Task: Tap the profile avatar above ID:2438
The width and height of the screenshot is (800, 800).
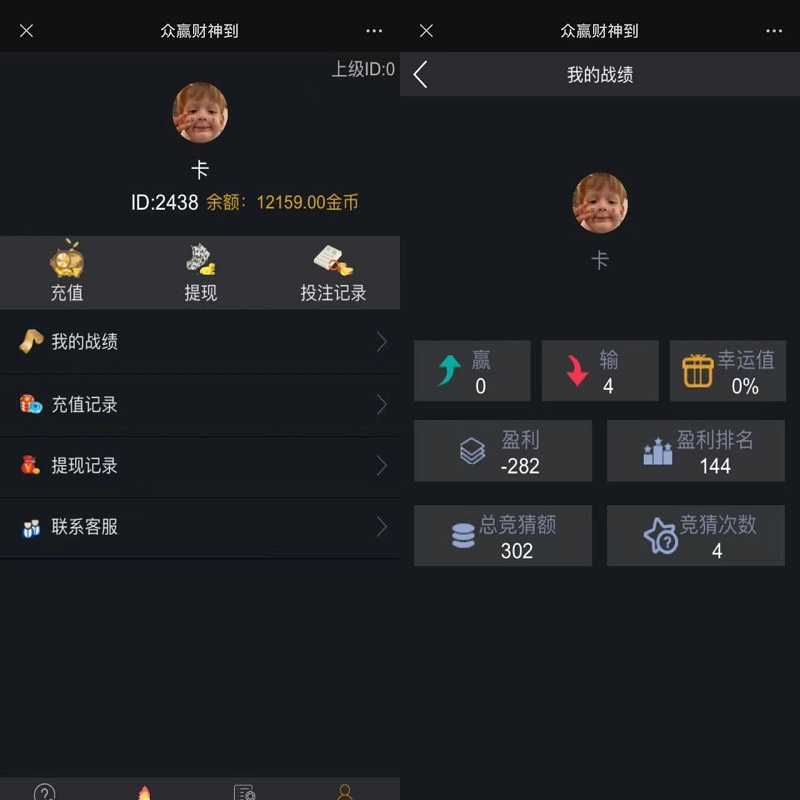Action: (200, 113)
